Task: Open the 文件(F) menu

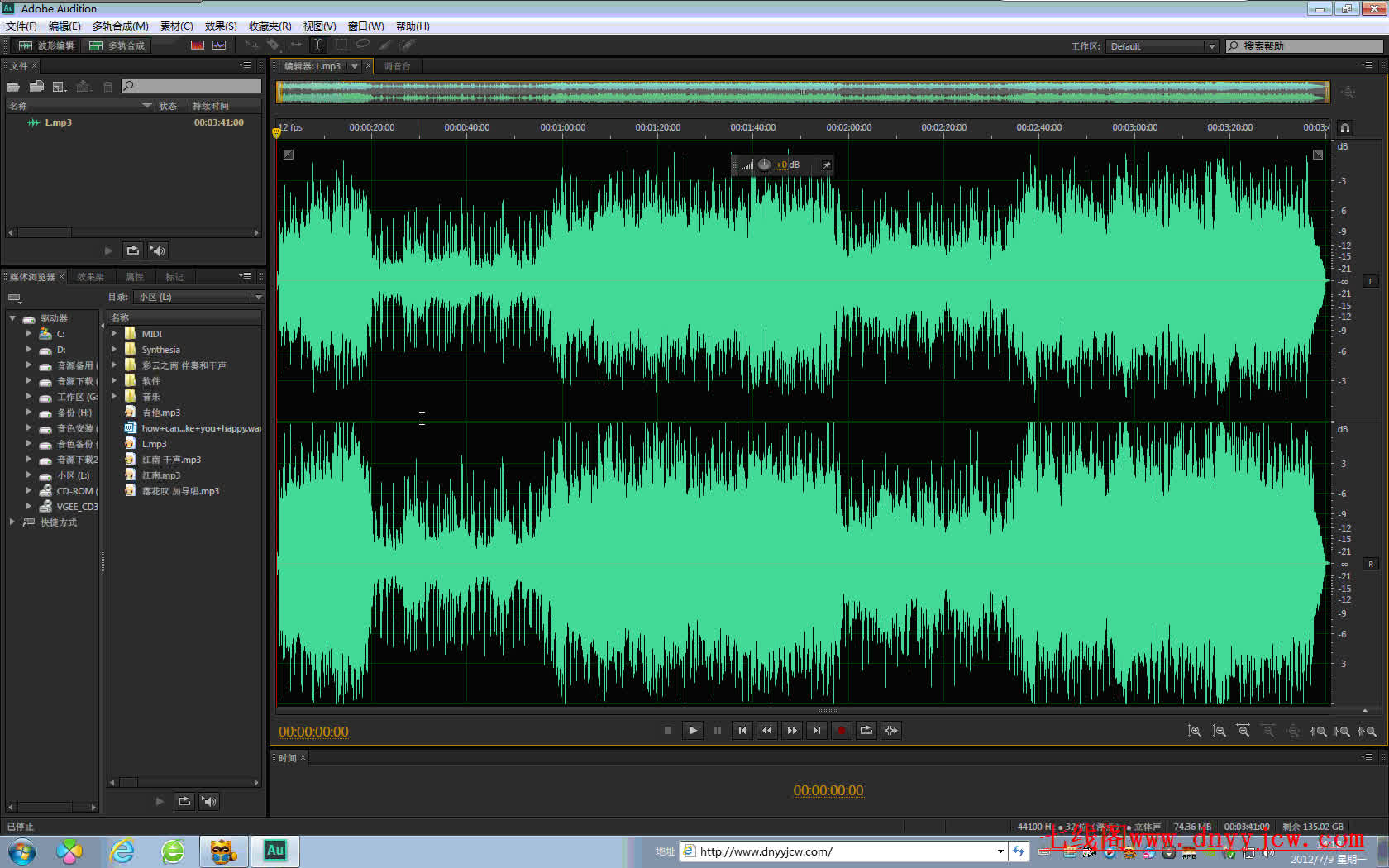Action: [21, 26]
